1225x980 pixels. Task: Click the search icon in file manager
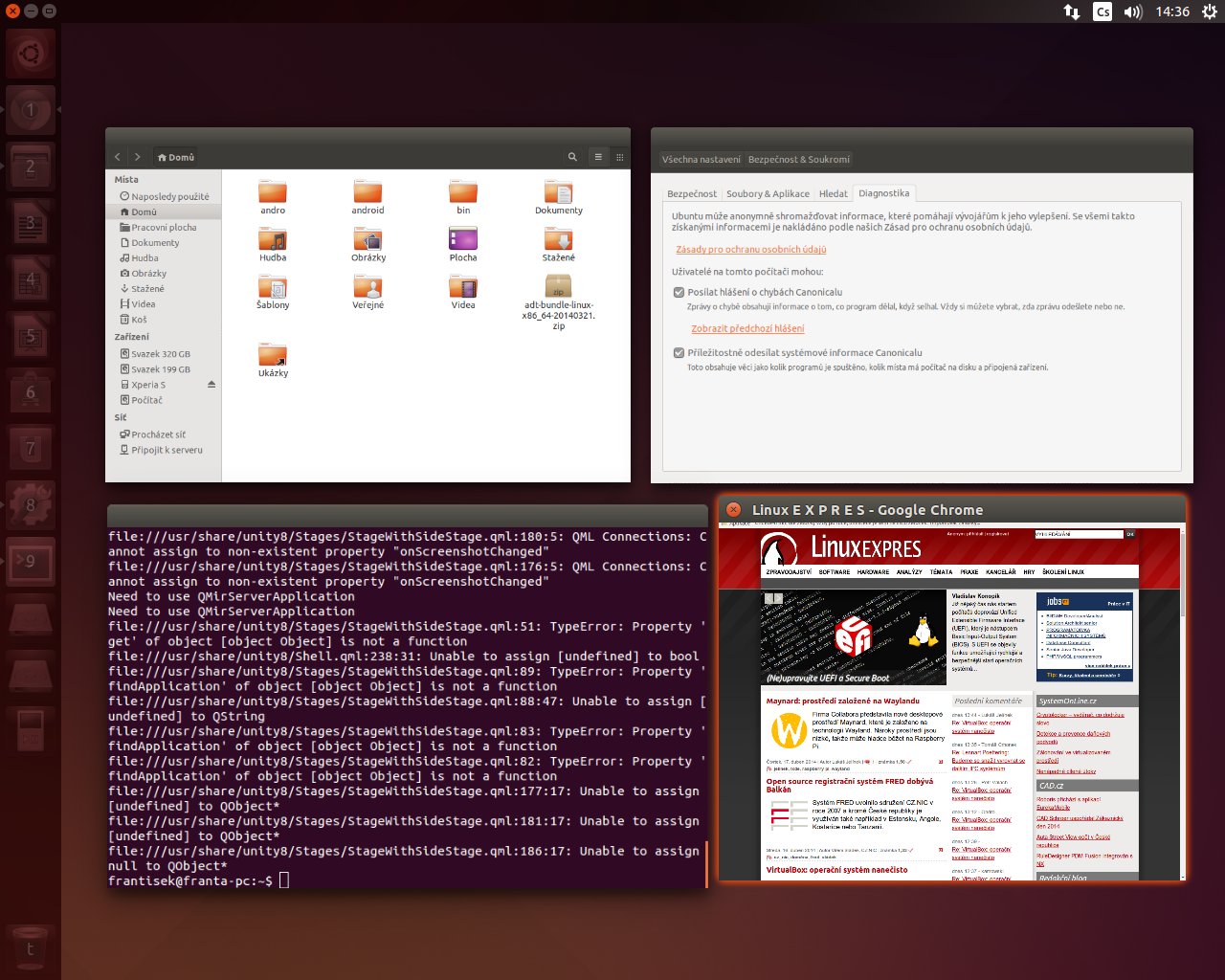coord(572,157)
